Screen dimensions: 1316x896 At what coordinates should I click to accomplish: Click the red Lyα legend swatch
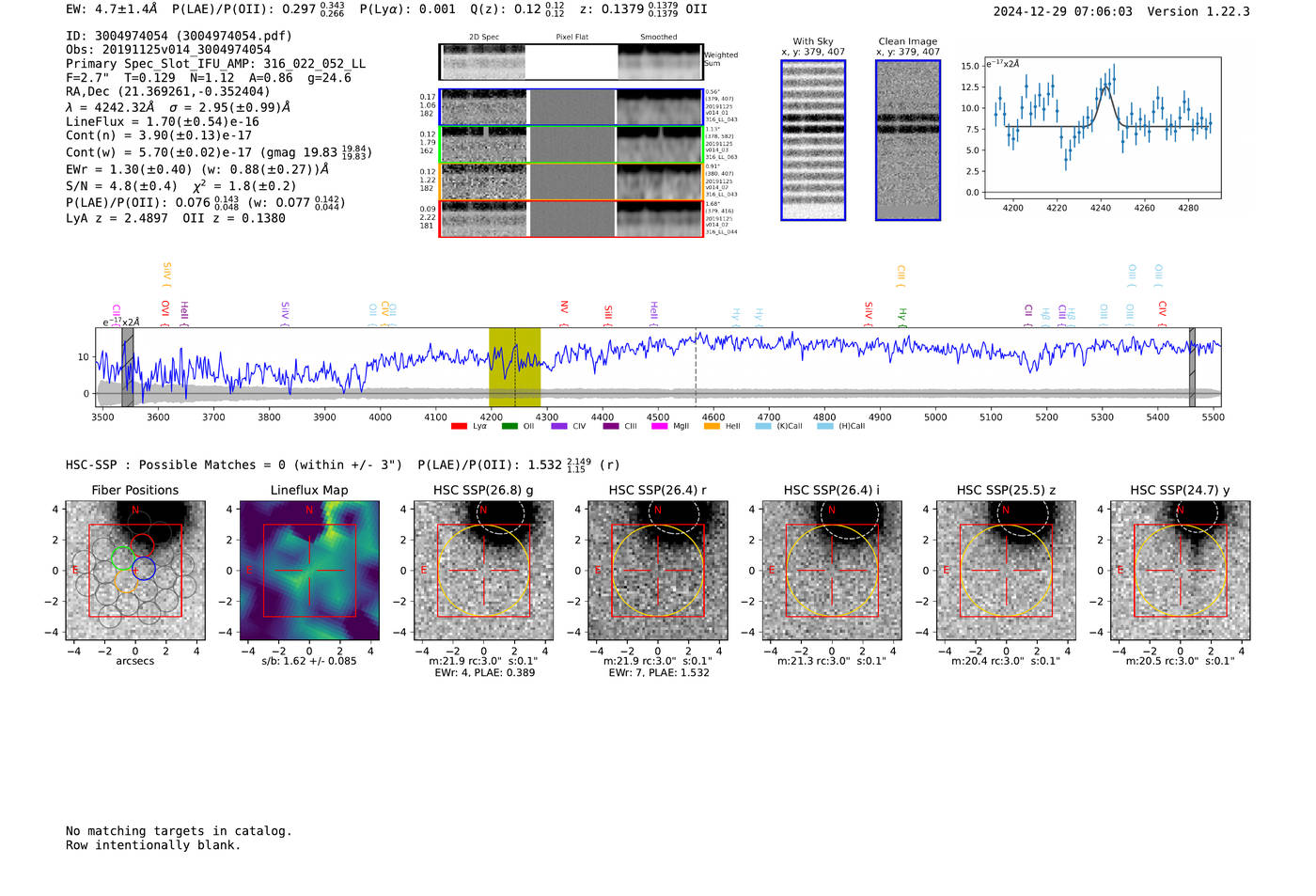459,426
